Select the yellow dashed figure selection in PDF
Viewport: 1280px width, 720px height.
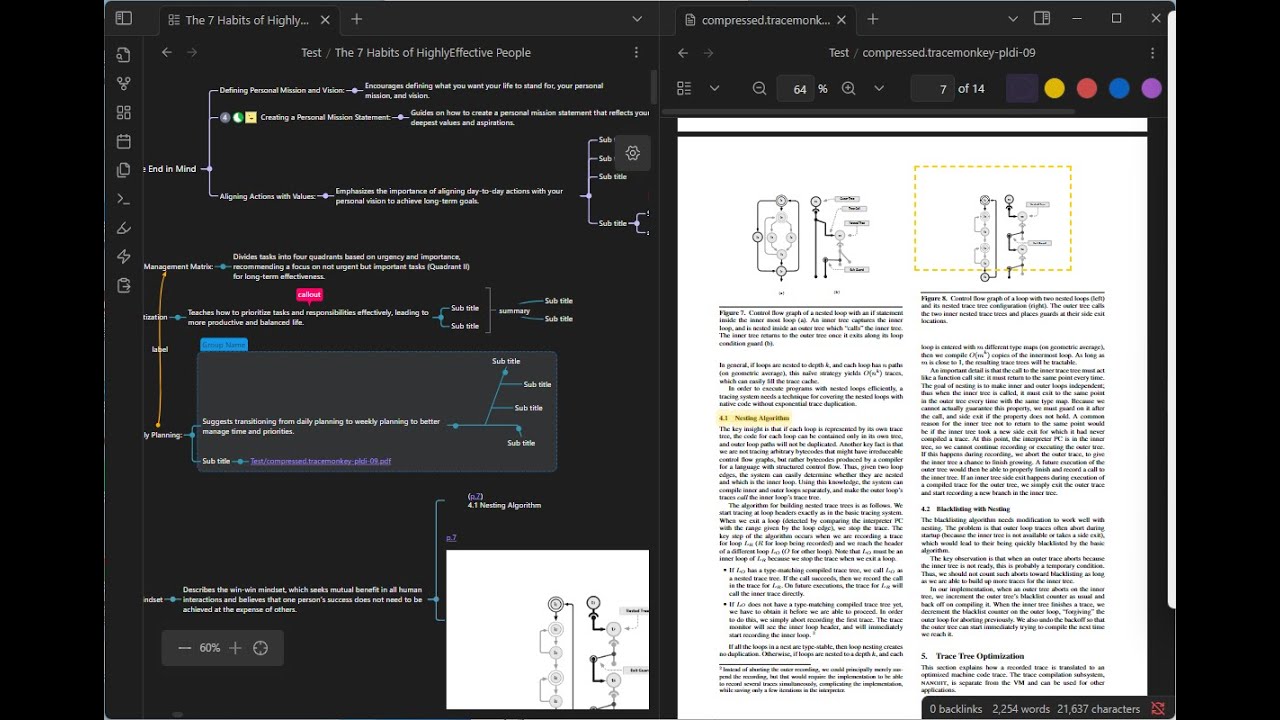point(992,218)
